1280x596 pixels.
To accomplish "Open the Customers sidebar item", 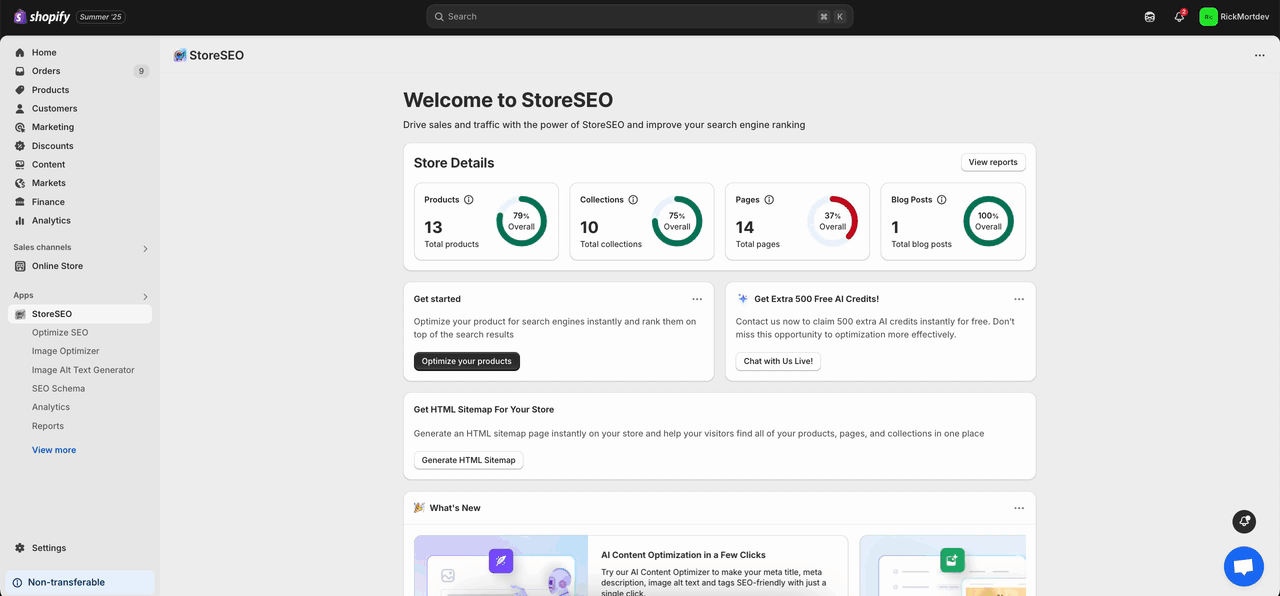I will [x=80, y=109].
